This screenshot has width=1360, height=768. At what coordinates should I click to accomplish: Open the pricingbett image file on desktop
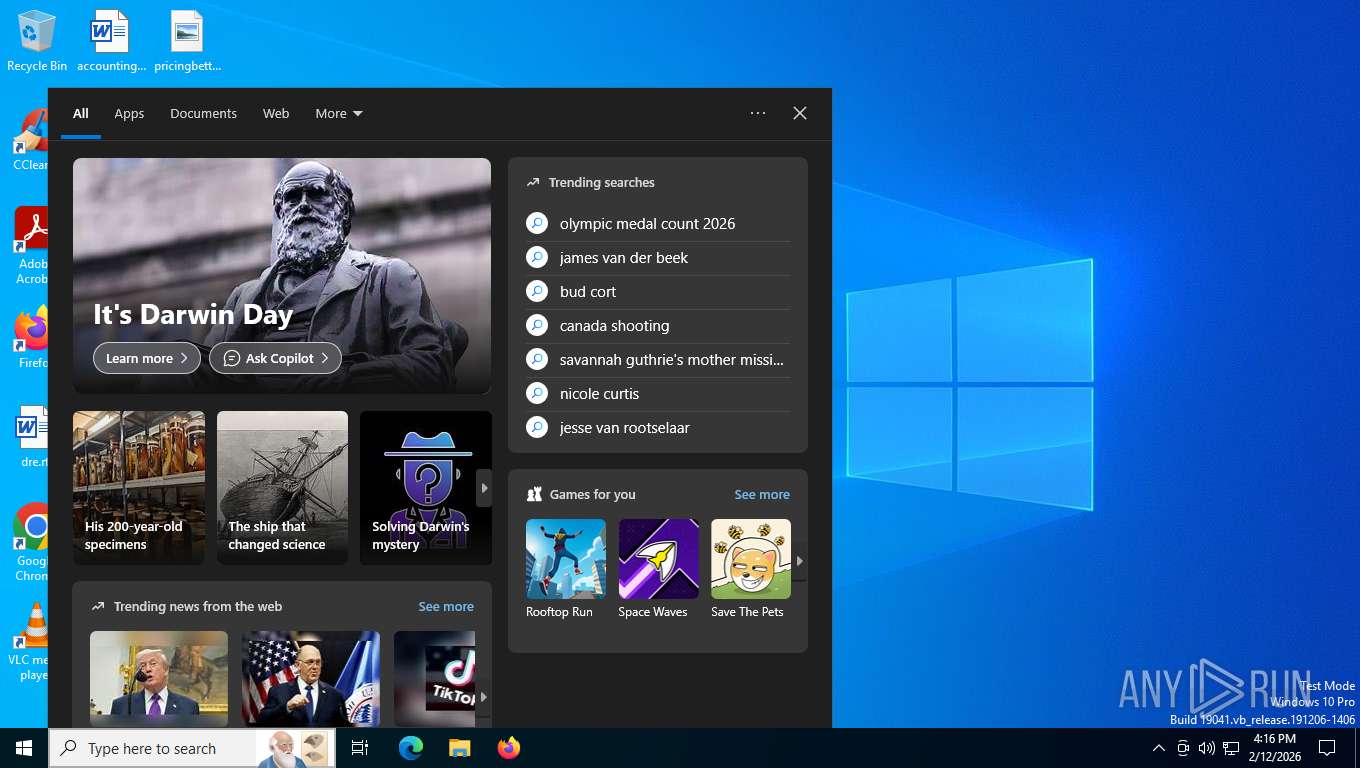[x=187, y=41]
